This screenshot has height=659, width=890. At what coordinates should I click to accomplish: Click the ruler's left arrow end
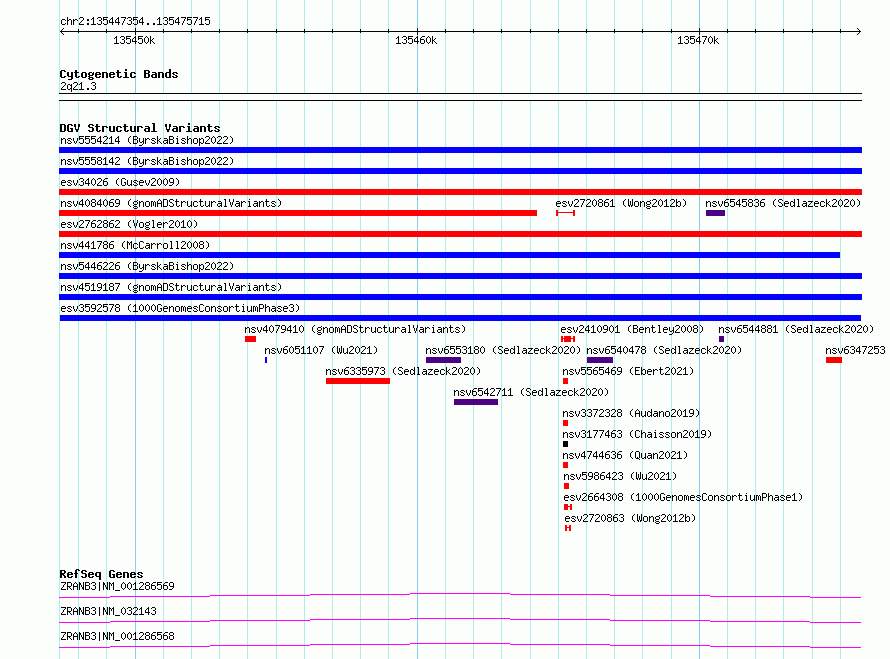[62, 31]
